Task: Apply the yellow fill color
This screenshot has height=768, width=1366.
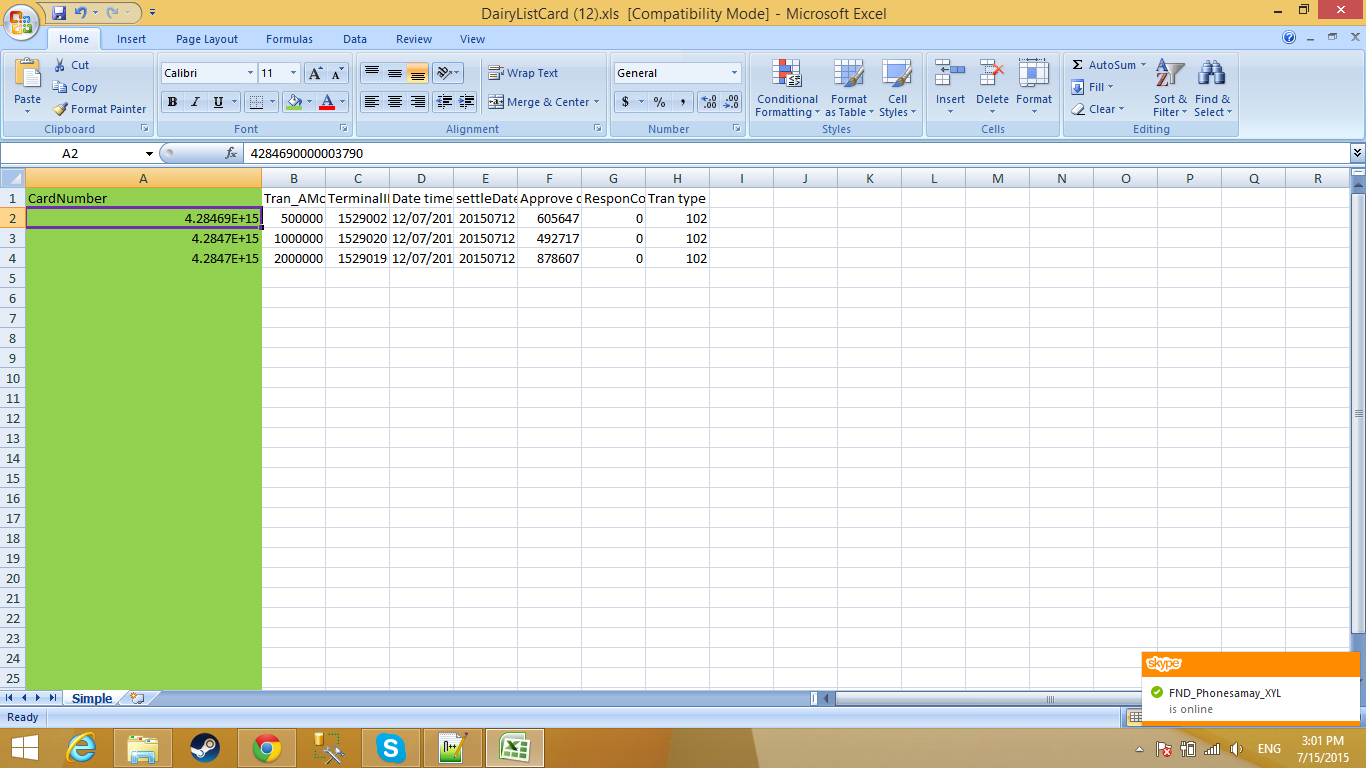Action: [293, 102]
